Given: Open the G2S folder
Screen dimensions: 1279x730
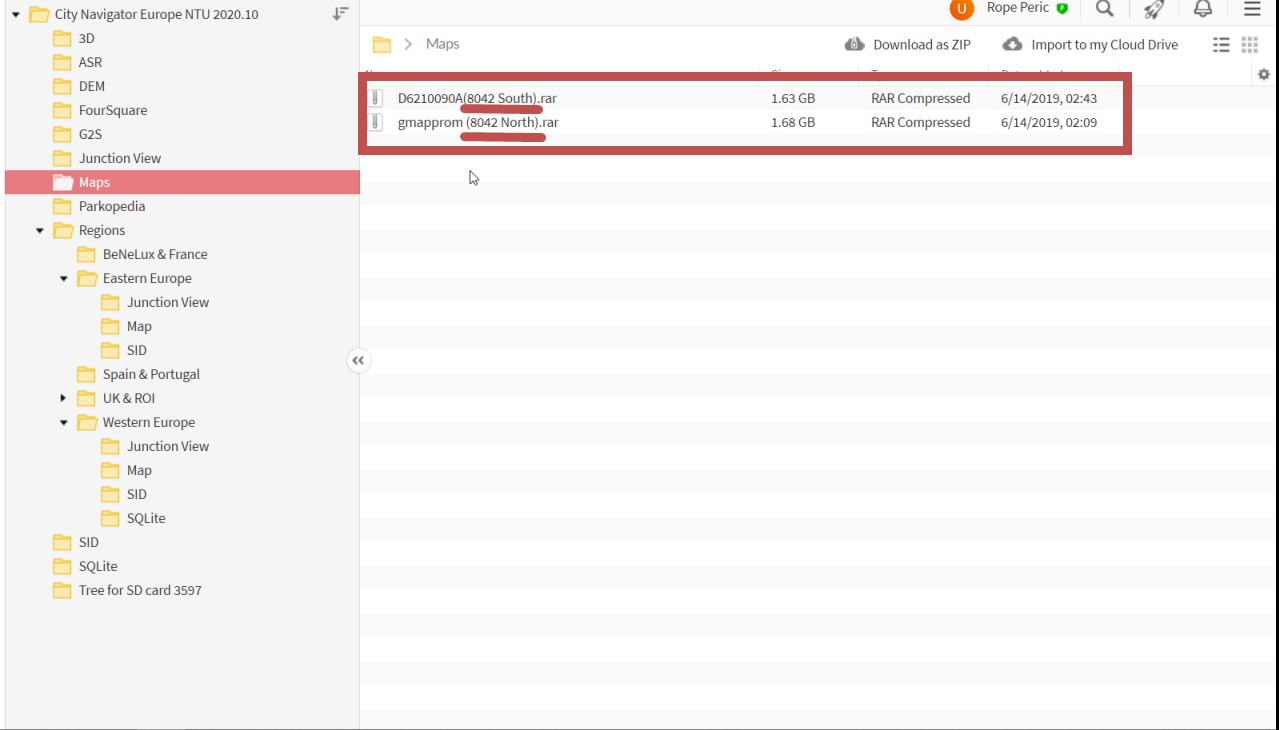Looking at the screenshot, I should (78, 134).
